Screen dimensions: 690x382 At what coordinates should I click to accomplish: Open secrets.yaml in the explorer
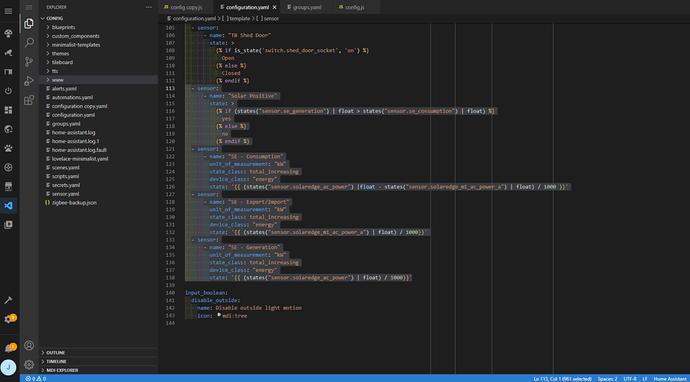point(98,185)
